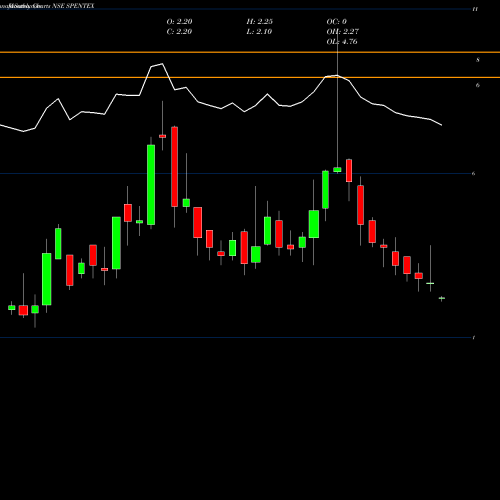
Task: Click the "O: 2.20" open price value
Action: coord(179,22)
